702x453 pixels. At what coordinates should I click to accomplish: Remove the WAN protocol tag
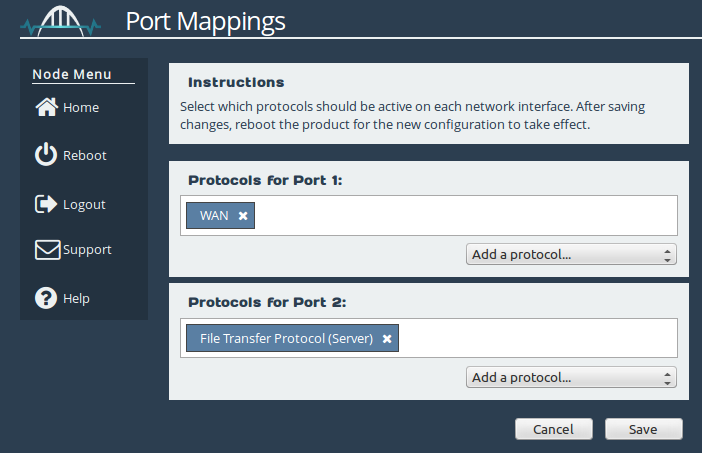pyautogui.click(x=243, y=216)
